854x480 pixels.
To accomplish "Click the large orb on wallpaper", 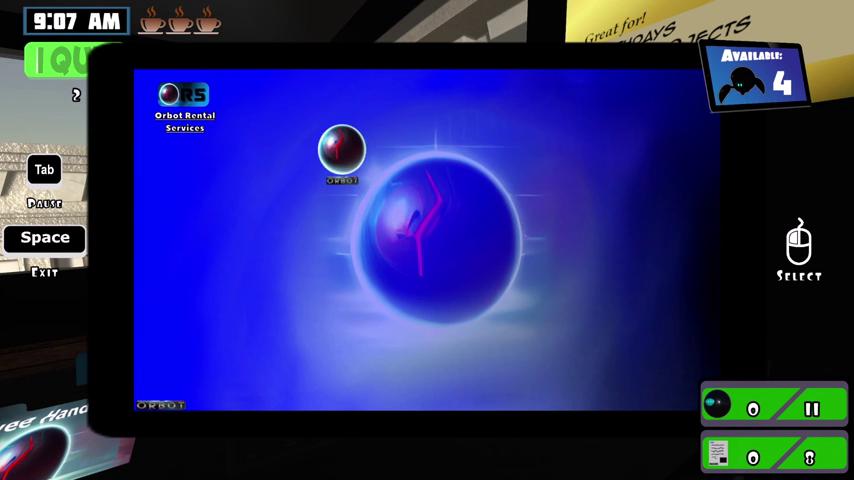I will point(438,237).
